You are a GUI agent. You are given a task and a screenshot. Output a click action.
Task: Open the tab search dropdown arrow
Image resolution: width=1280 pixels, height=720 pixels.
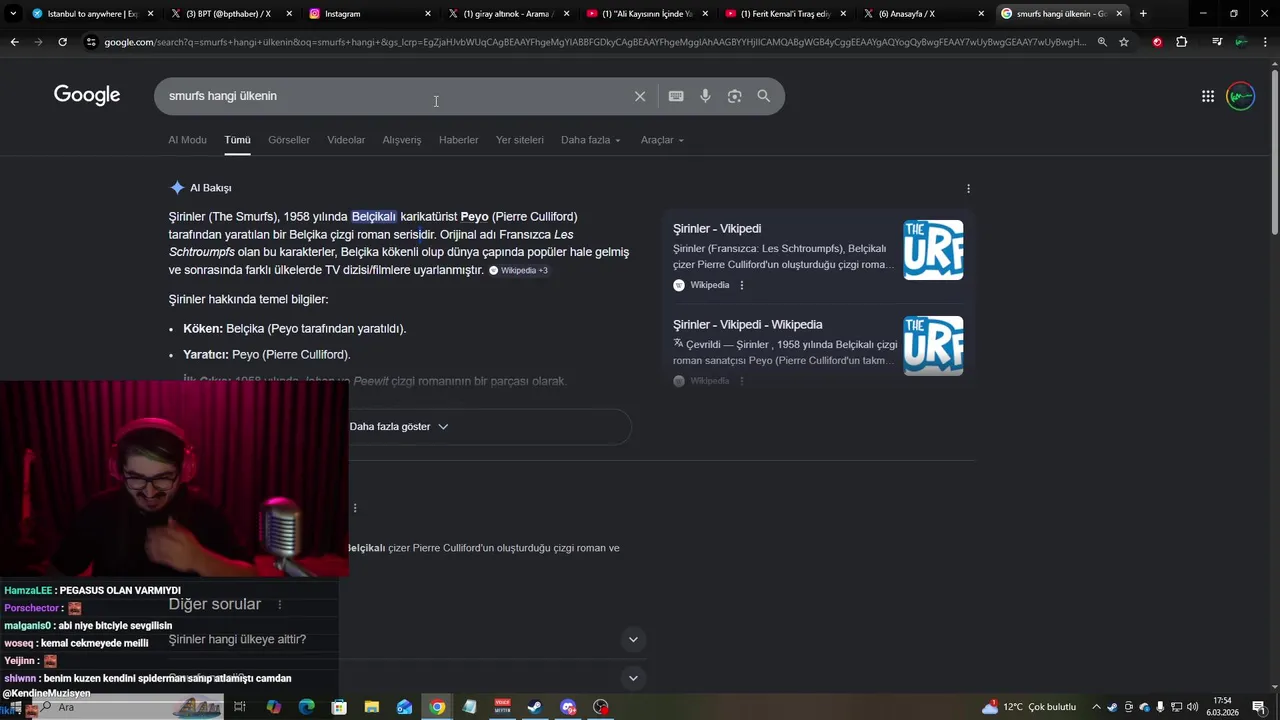coord(13,14)
